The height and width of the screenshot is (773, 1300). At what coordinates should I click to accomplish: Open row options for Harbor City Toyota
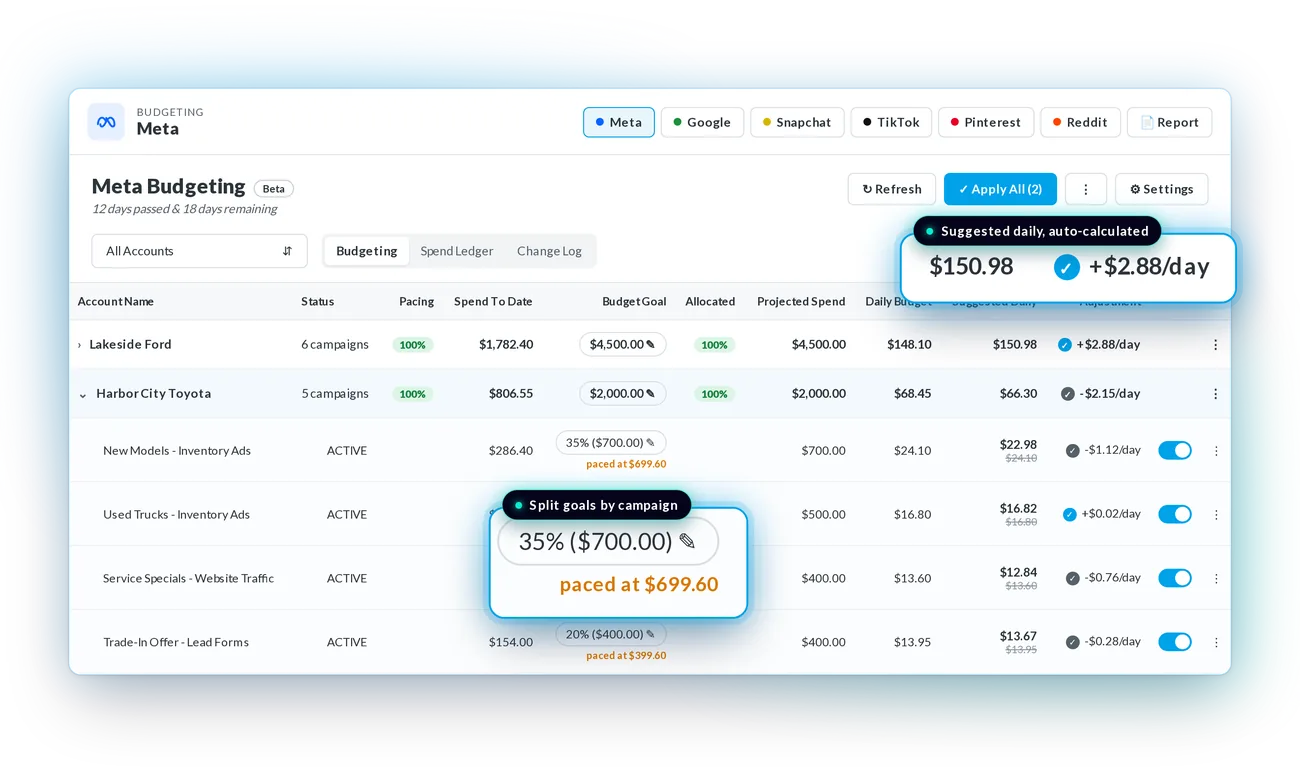click(x=1215, y=394)
